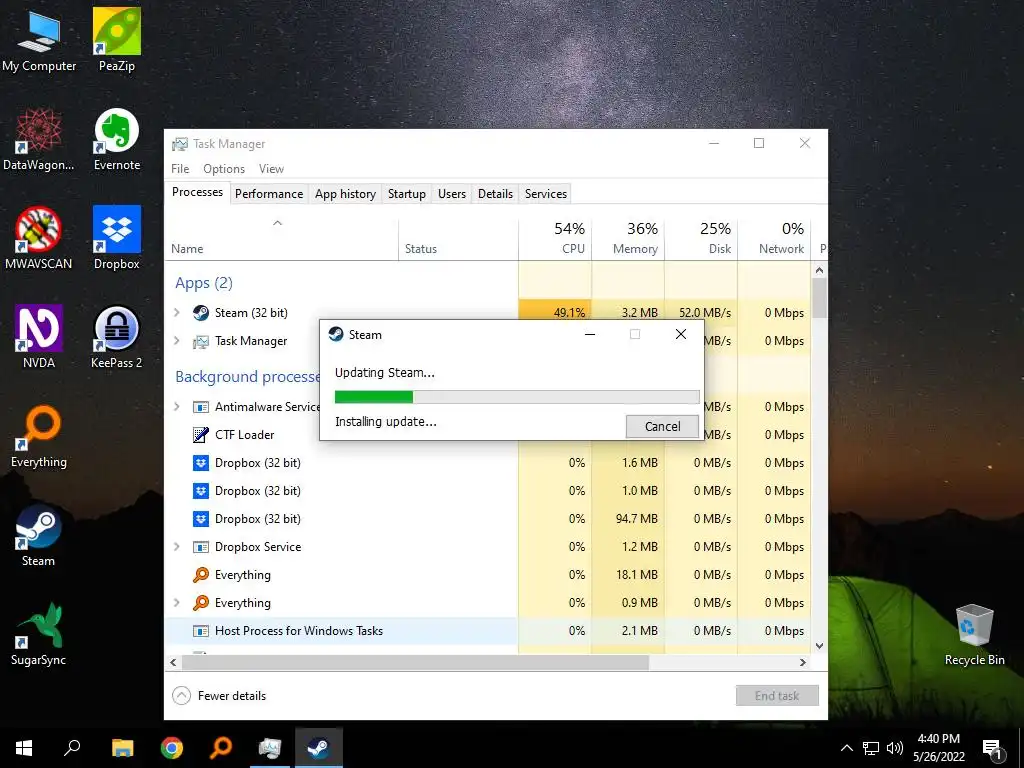This screenshot has height=768, width=1024.
Task: Select Host Process for Windows Tasks row
Action: (x=488, y=631)
